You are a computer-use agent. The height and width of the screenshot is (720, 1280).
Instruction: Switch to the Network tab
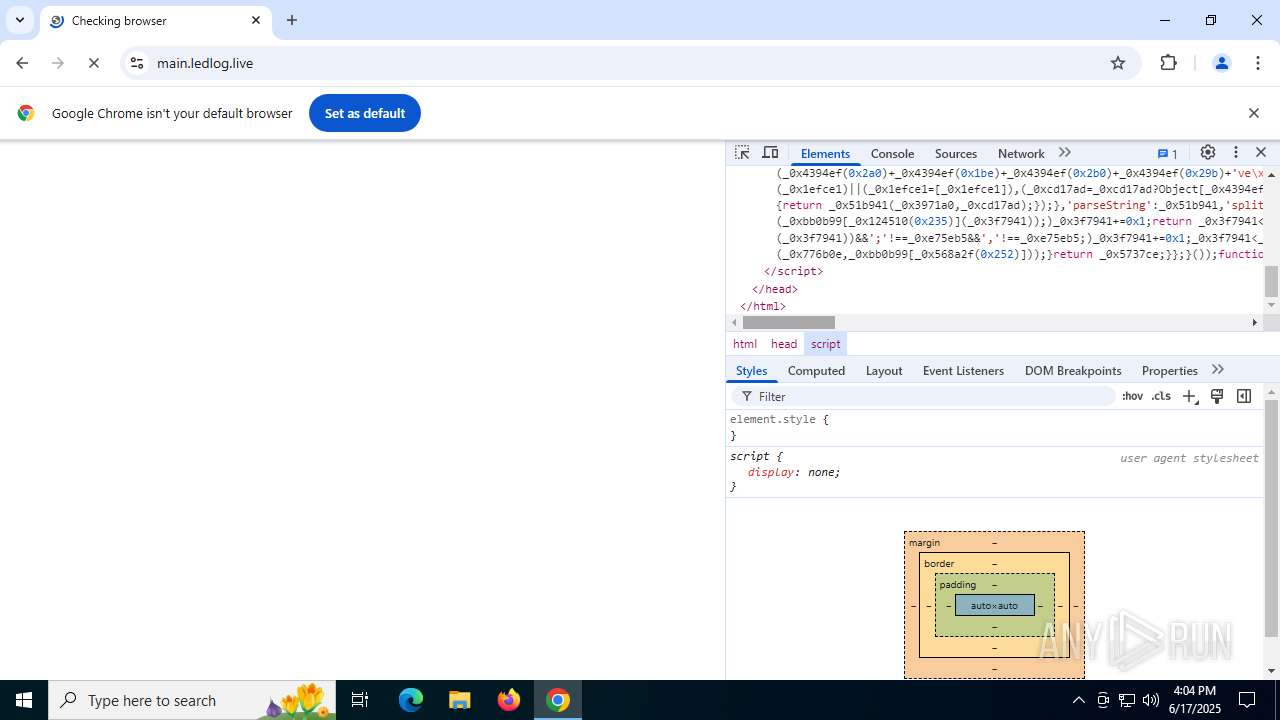click(1021, 153)
